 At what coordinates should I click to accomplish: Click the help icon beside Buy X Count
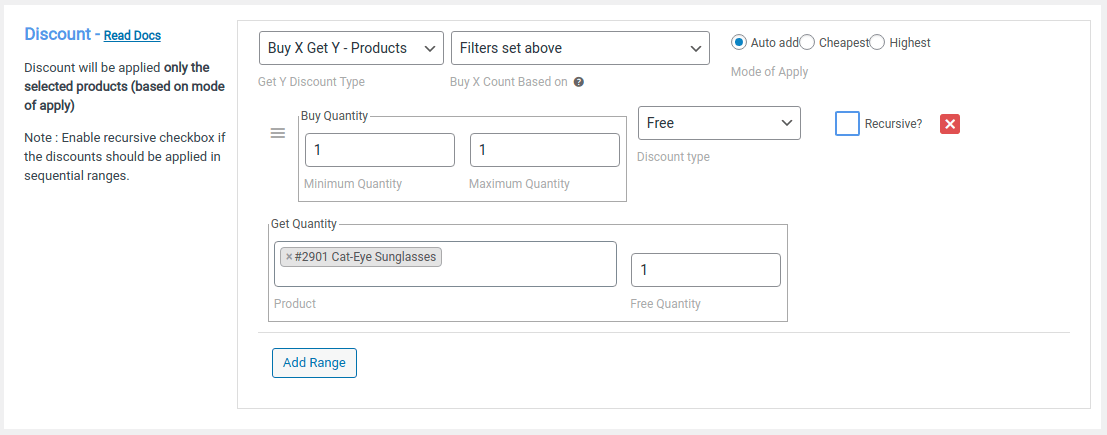579,83
